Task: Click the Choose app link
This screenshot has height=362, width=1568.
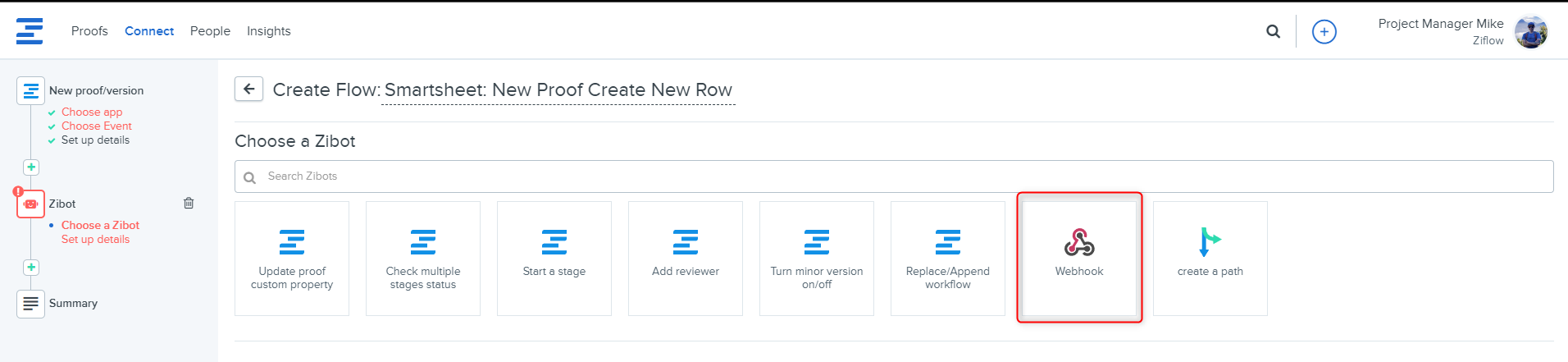Action: coord(92,112)
